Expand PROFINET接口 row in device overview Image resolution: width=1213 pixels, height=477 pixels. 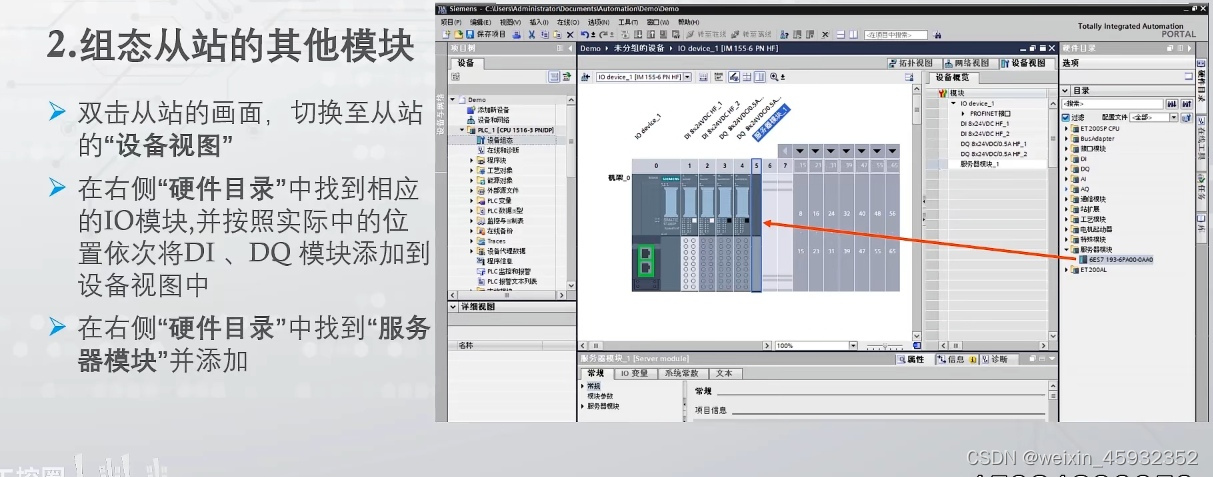click(x=963, y=113)
